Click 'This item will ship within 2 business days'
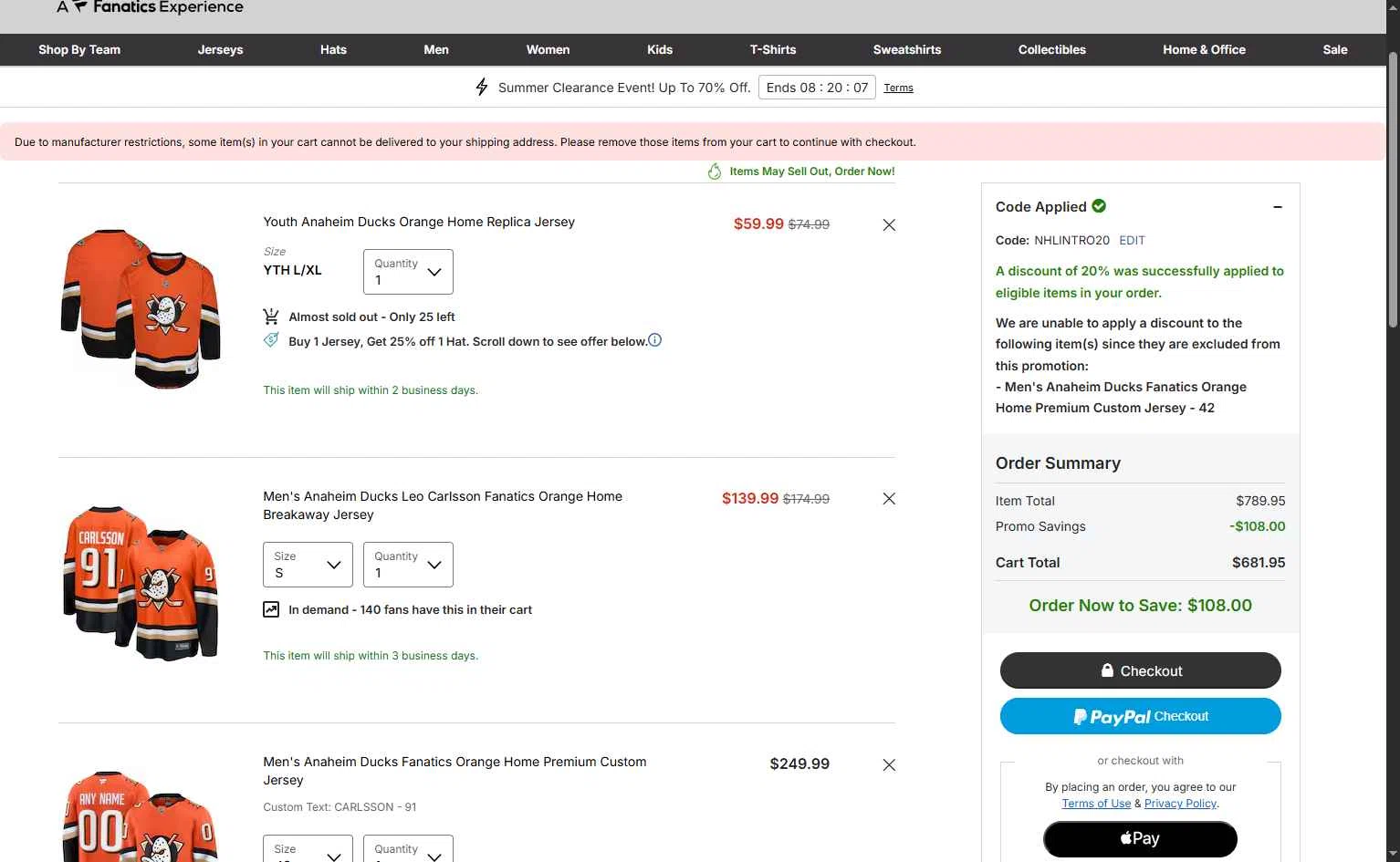Viewport: 1400px width, 862px height. point(371,390)
